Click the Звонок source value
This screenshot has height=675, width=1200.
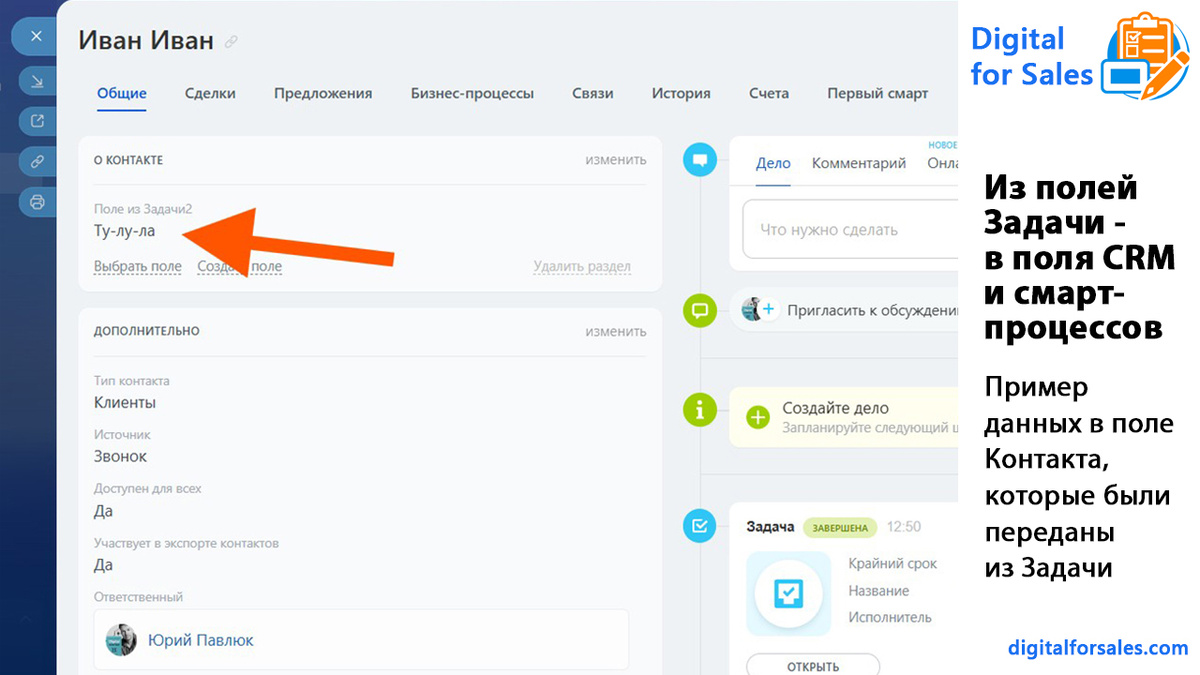pyautogui.click(x=120, y=456)
